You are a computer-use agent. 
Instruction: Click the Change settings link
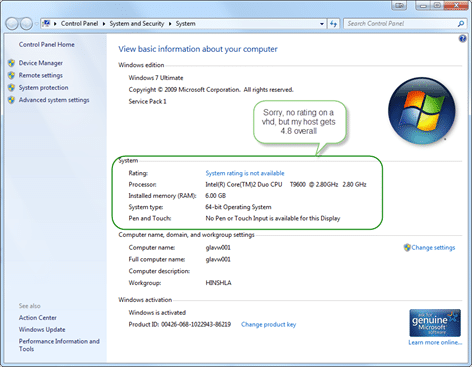click(433, 247)
